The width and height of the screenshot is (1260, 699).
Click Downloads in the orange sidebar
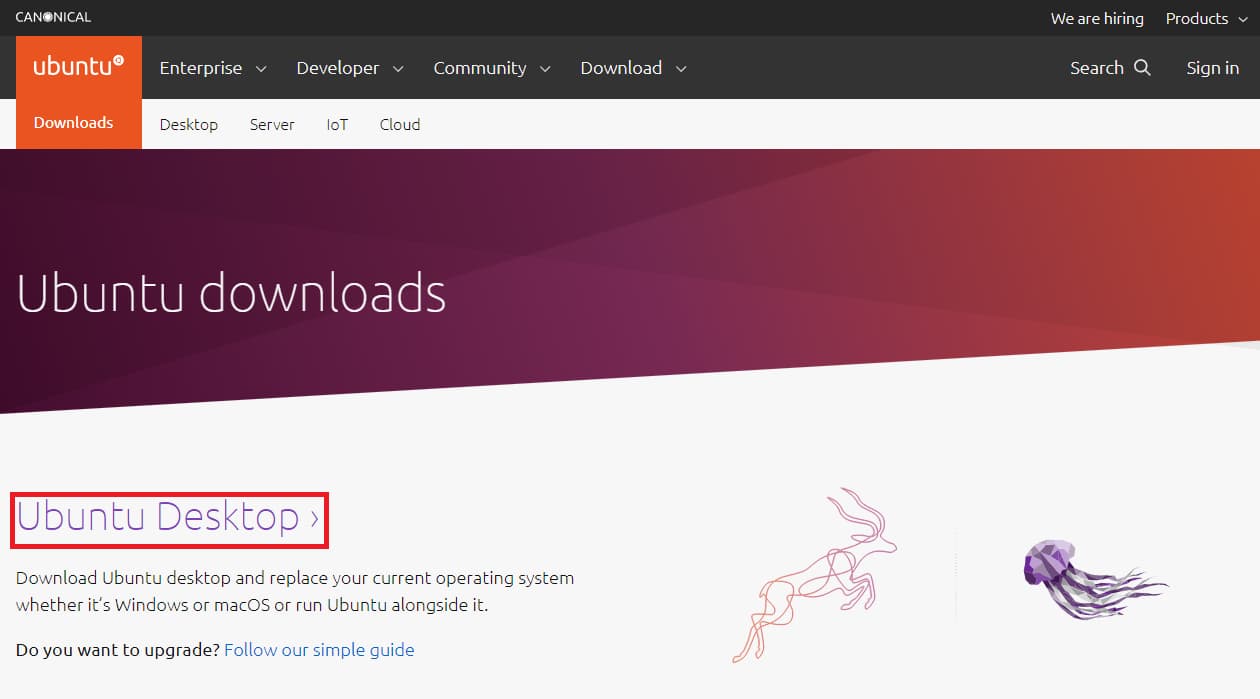coord(73,122)
